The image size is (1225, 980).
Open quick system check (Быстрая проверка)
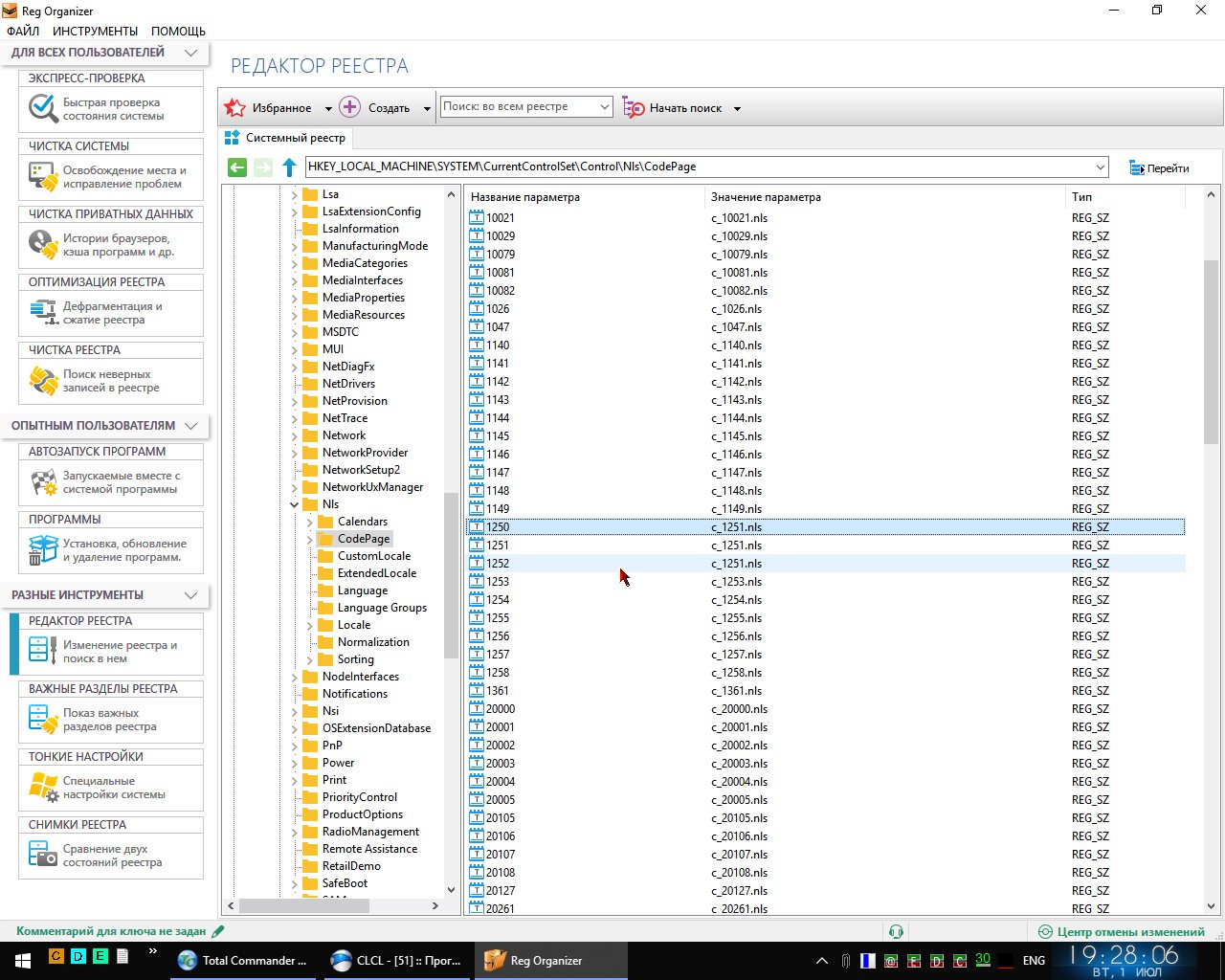pyautogui.click(x=111, y=109)
